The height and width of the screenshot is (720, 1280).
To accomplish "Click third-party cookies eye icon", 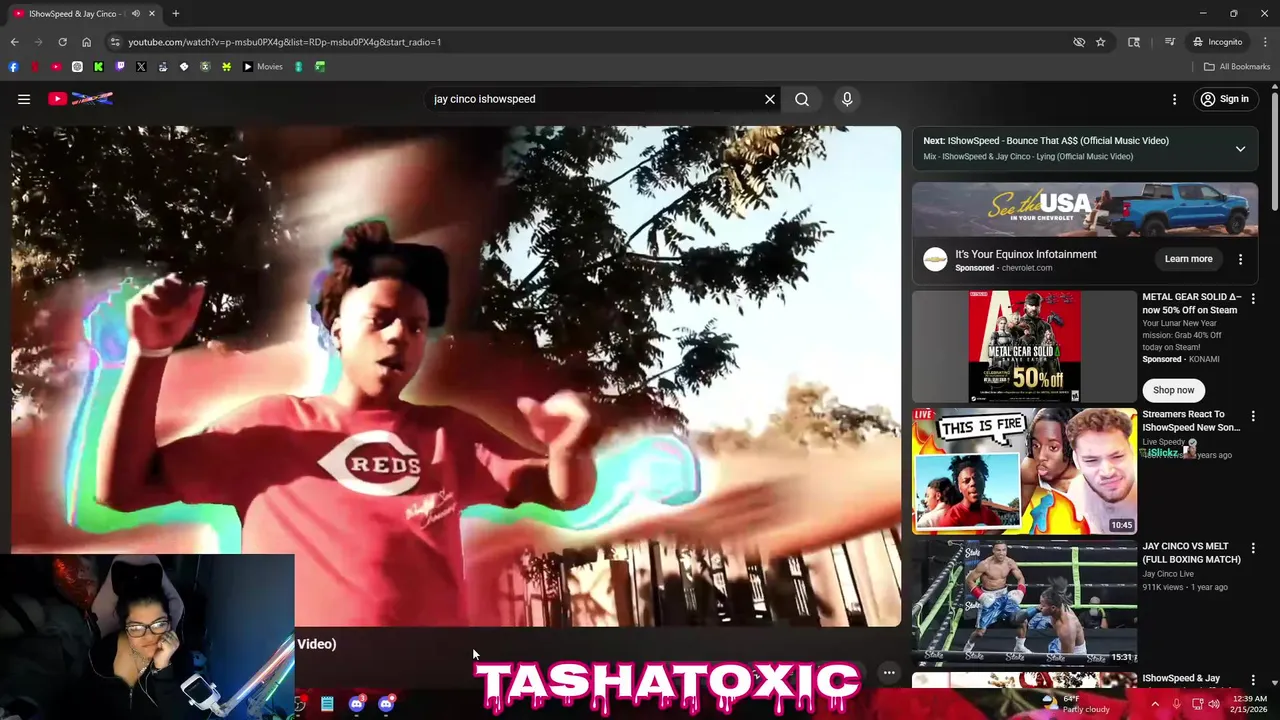I will coord(1079,42).
